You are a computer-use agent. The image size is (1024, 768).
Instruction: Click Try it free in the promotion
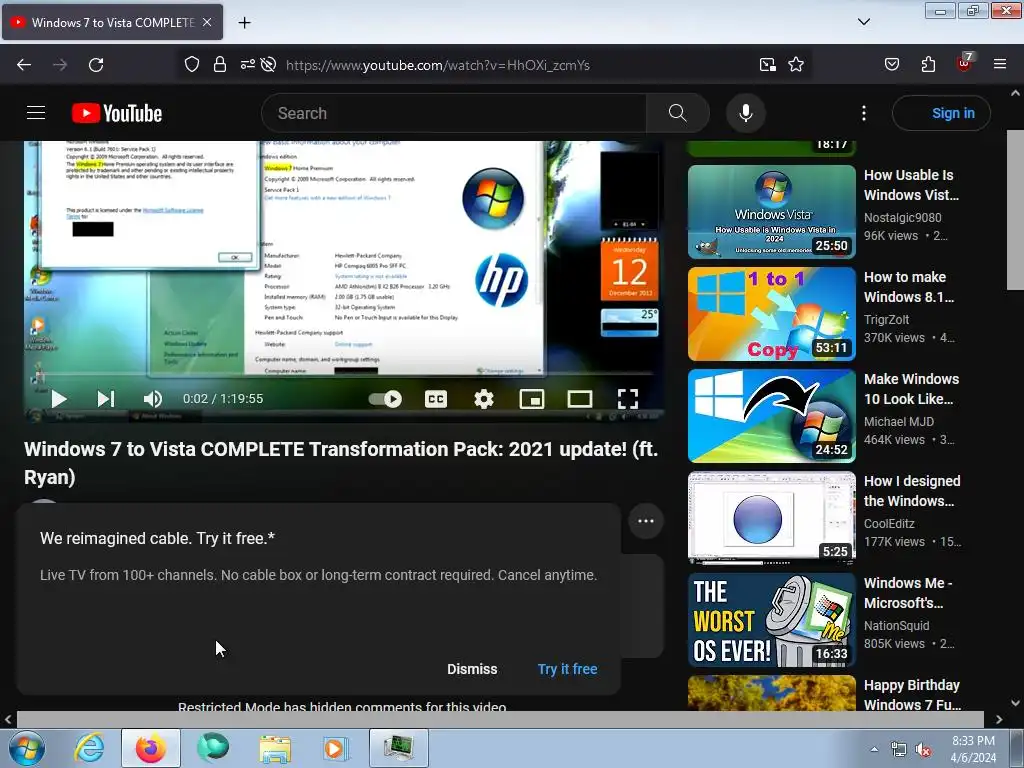point(568,669)
